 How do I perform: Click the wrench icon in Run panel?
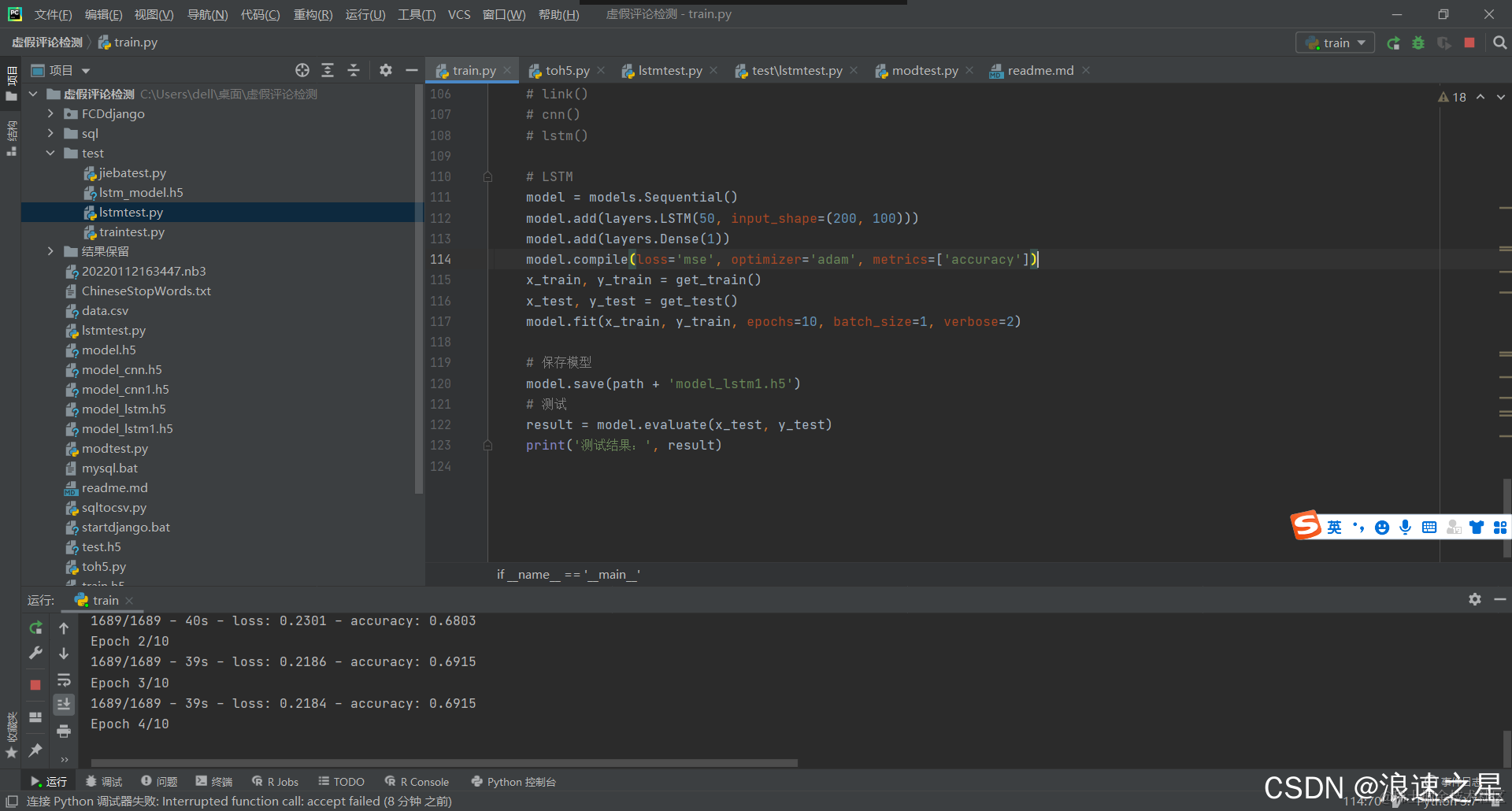[35, 653]
